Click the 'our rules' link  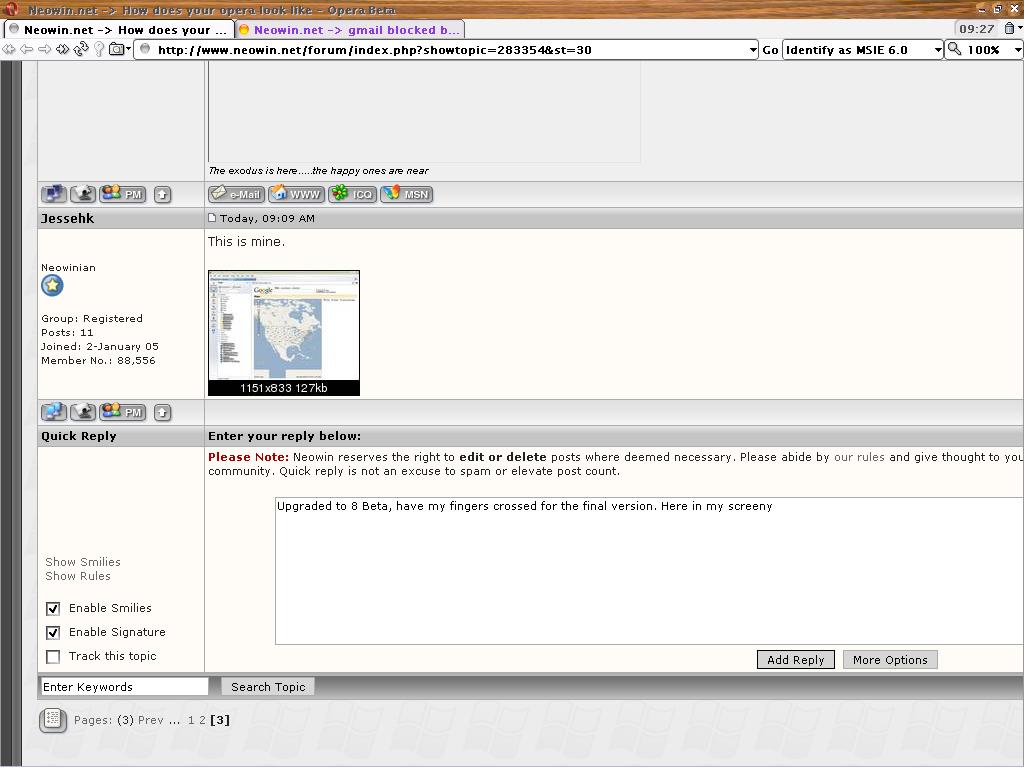(x=859, y=457)
